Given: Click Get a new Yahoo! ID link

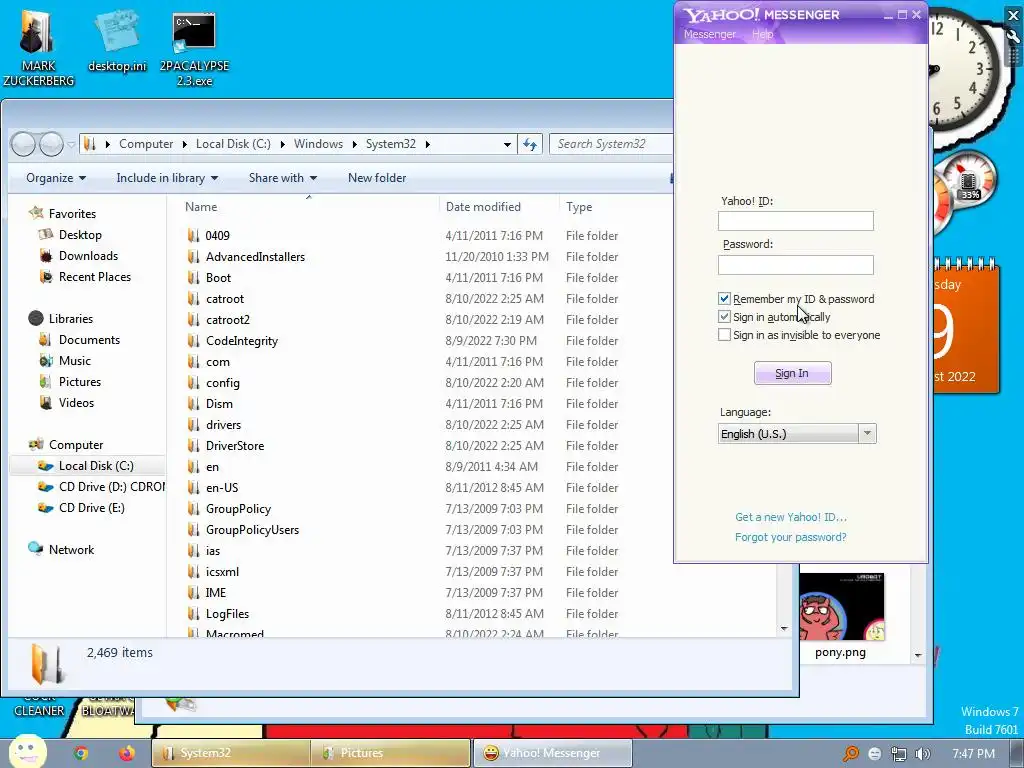Looking at the screenshot, I should point(791,517).
